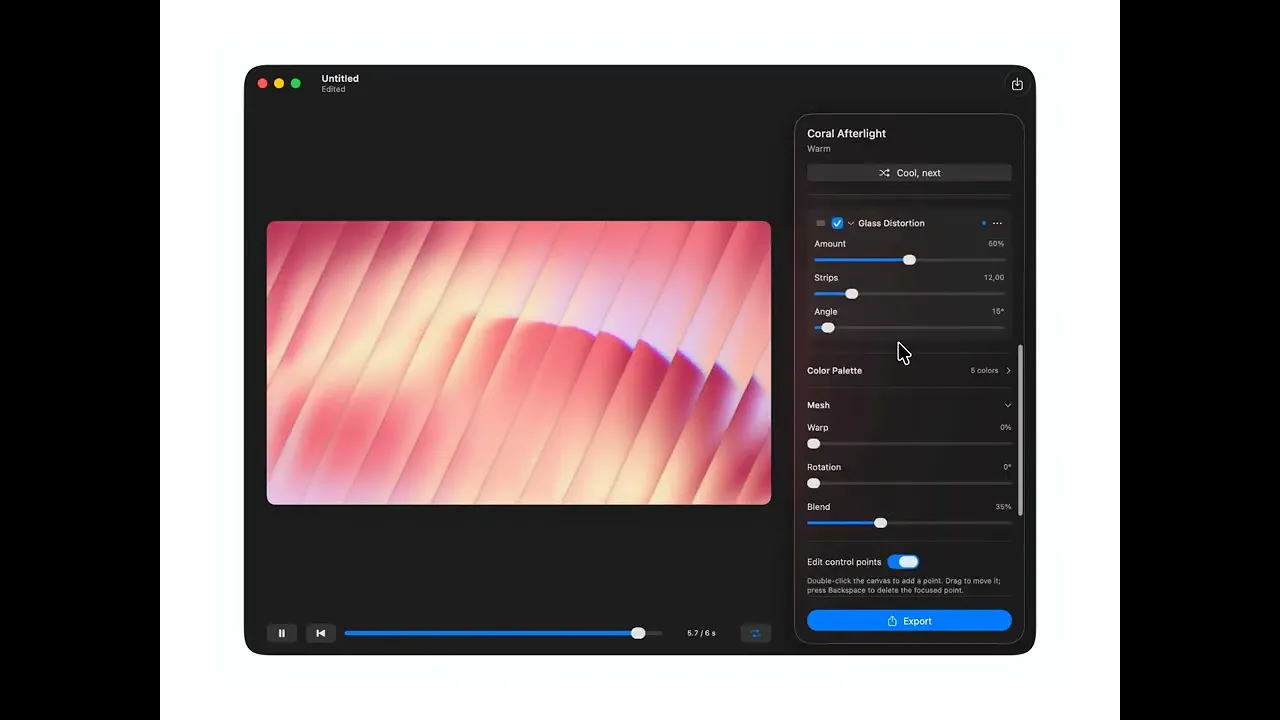1280x720 pixels.
Task: Grab the Glass Distortion reorder handle
Action: [x=820, y=223]
